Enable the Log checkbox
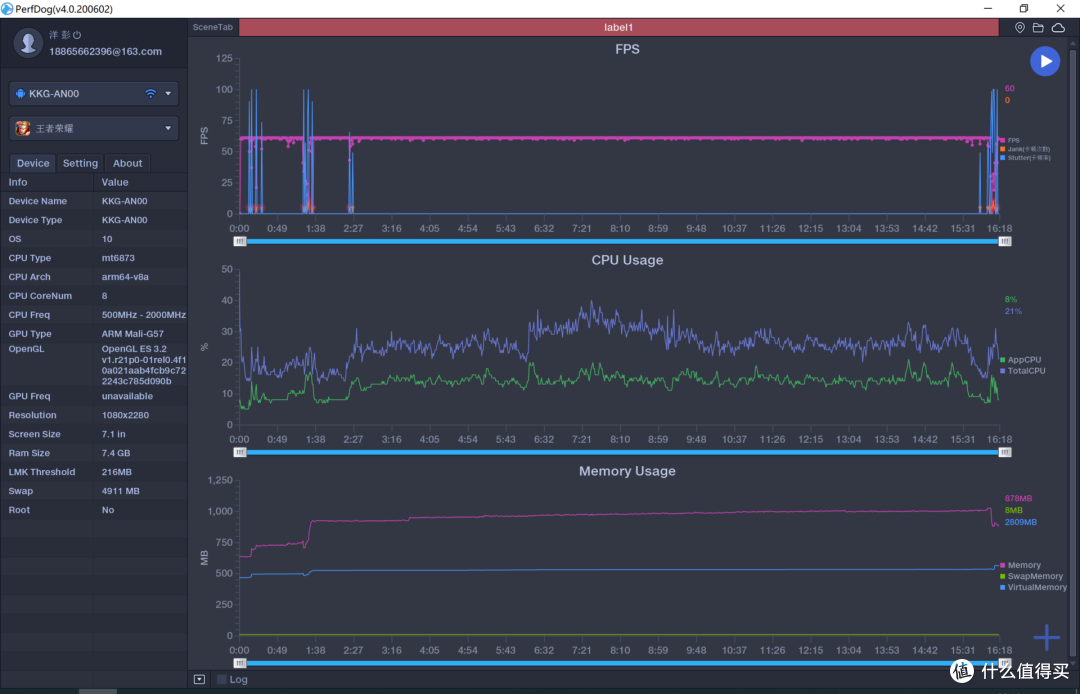The width and height of the screenshot is (1080, 694). 222,680
